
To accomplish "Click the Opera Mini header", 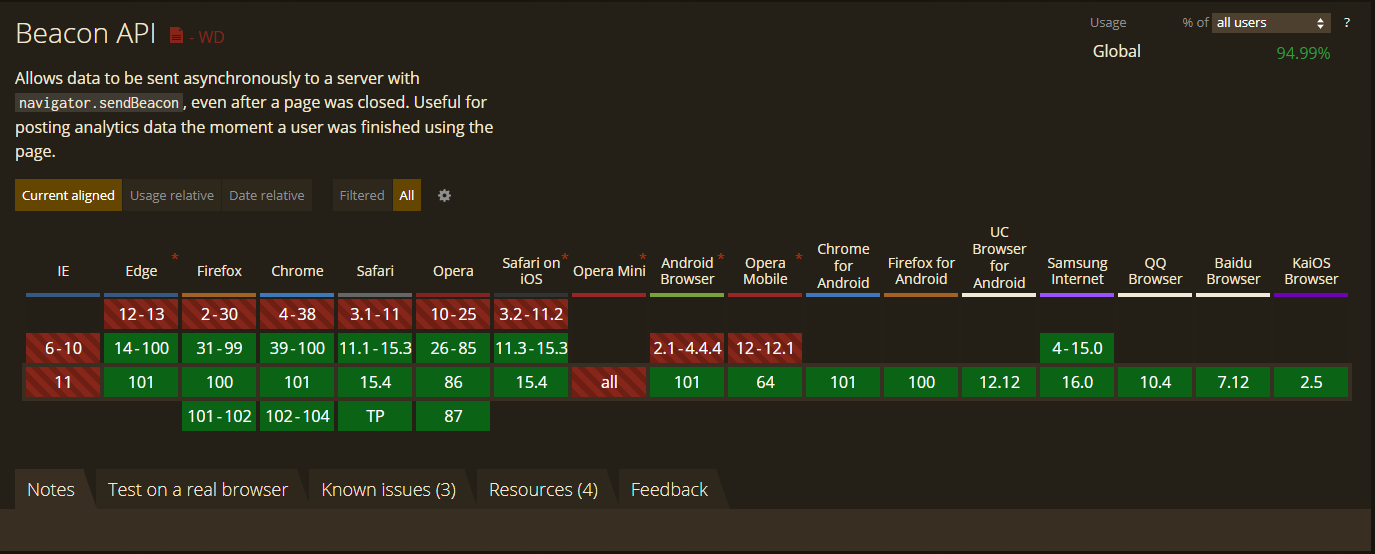I will click(x=609, y=271).
